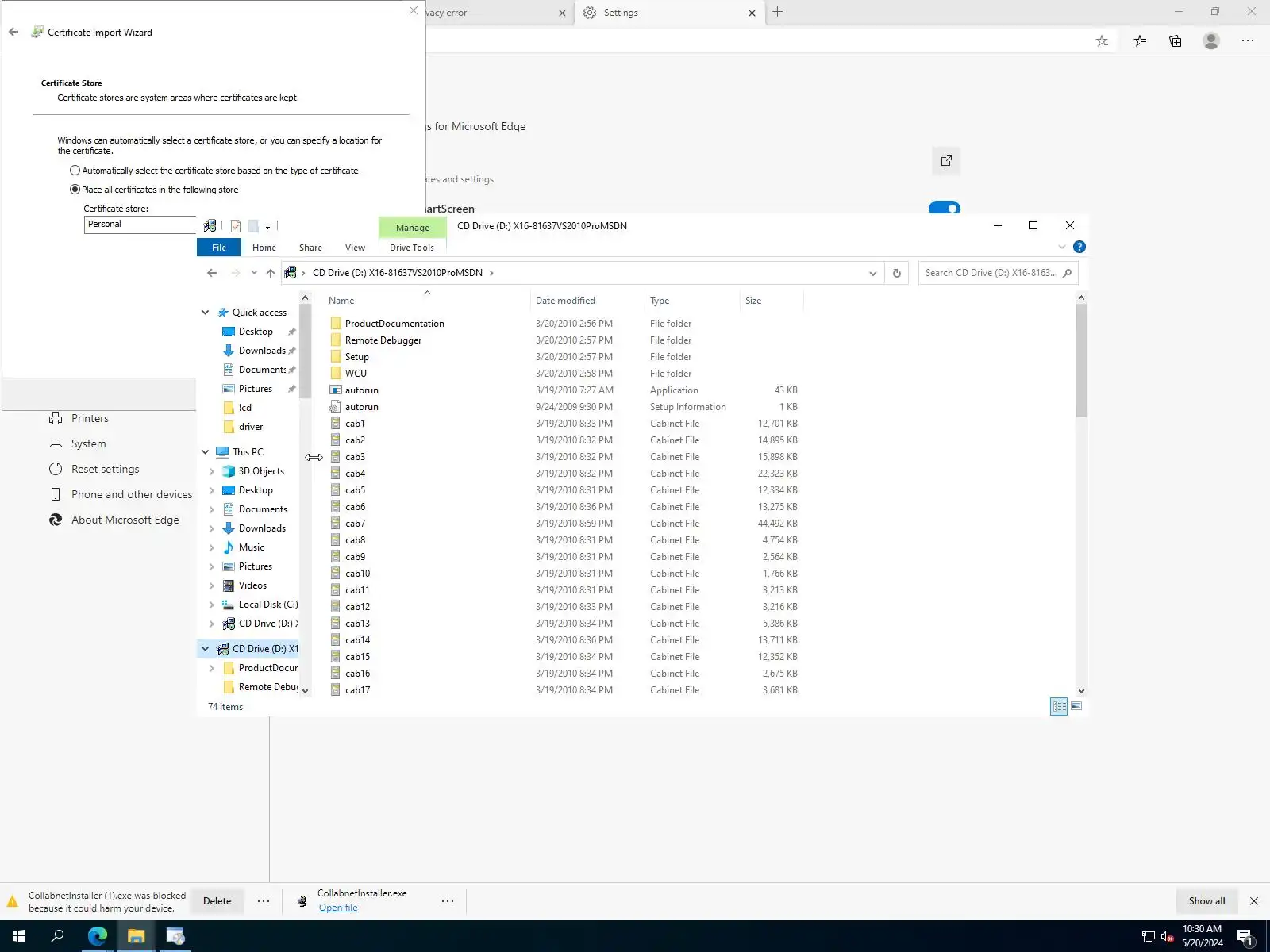Click the search magnifier in Explorer search box
Image resolution: width=1270 pixels, height=952 pixels.
1068,273
